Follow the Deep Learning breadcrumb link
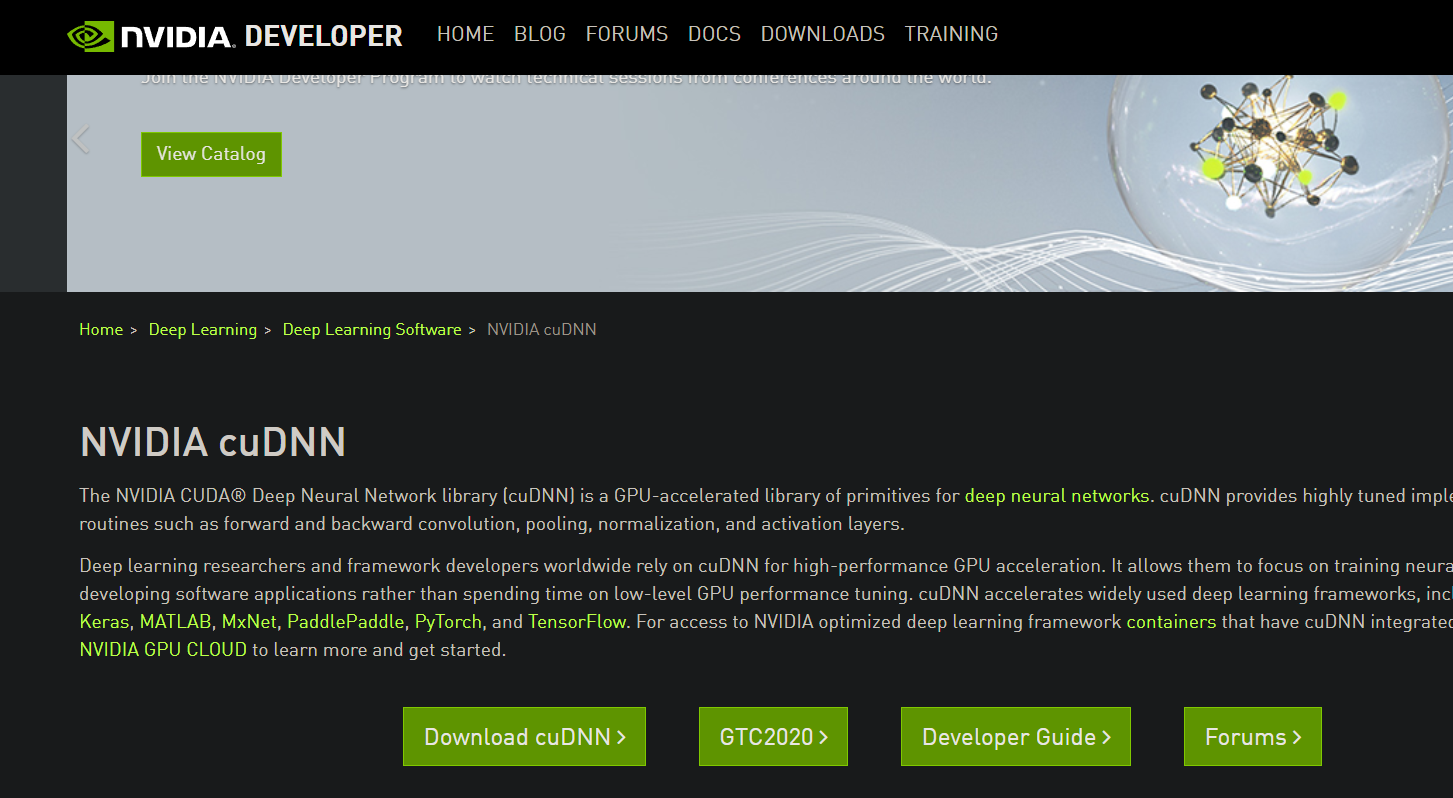The height and width of the screenshot is (798, 1453). pyautogui.click(x=203, y=330)
